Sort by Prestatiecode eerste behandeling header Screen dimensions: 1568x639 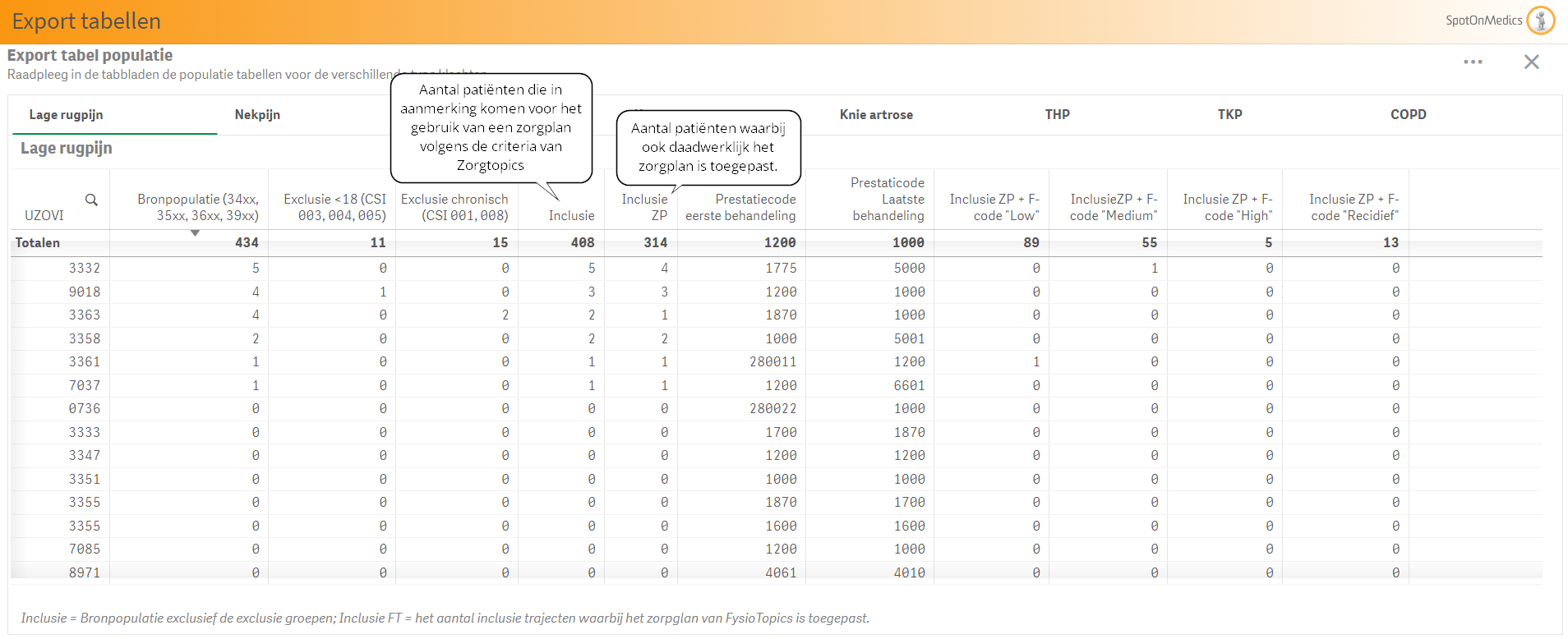[741, 207]
